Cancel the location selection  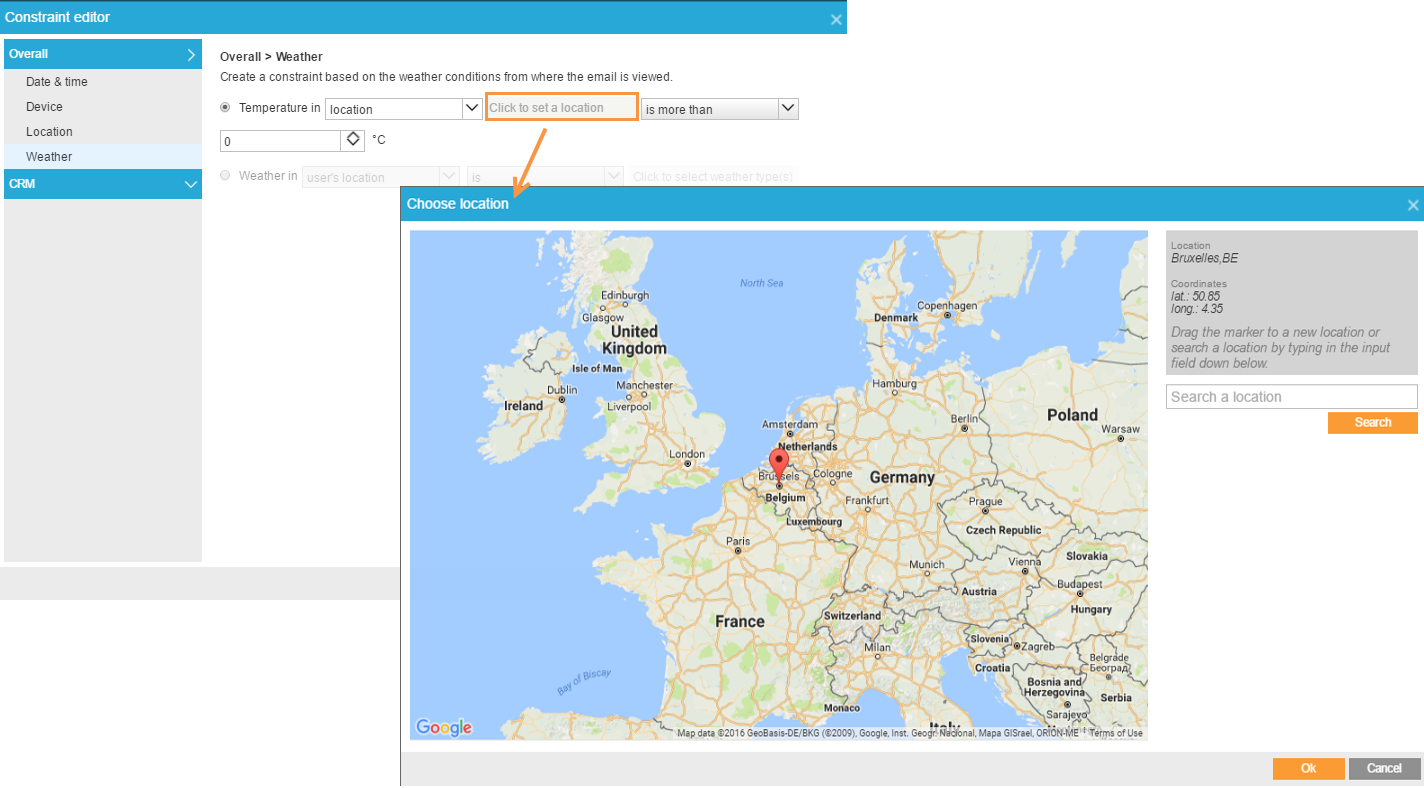click(1384, 768)
